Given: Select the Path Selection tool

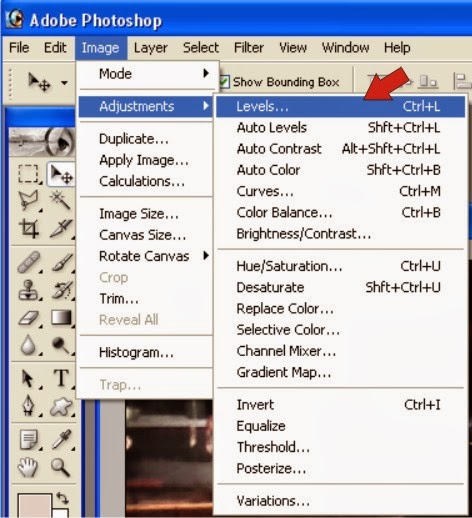Looking at the screenshot, I should [x=29, y=379].
